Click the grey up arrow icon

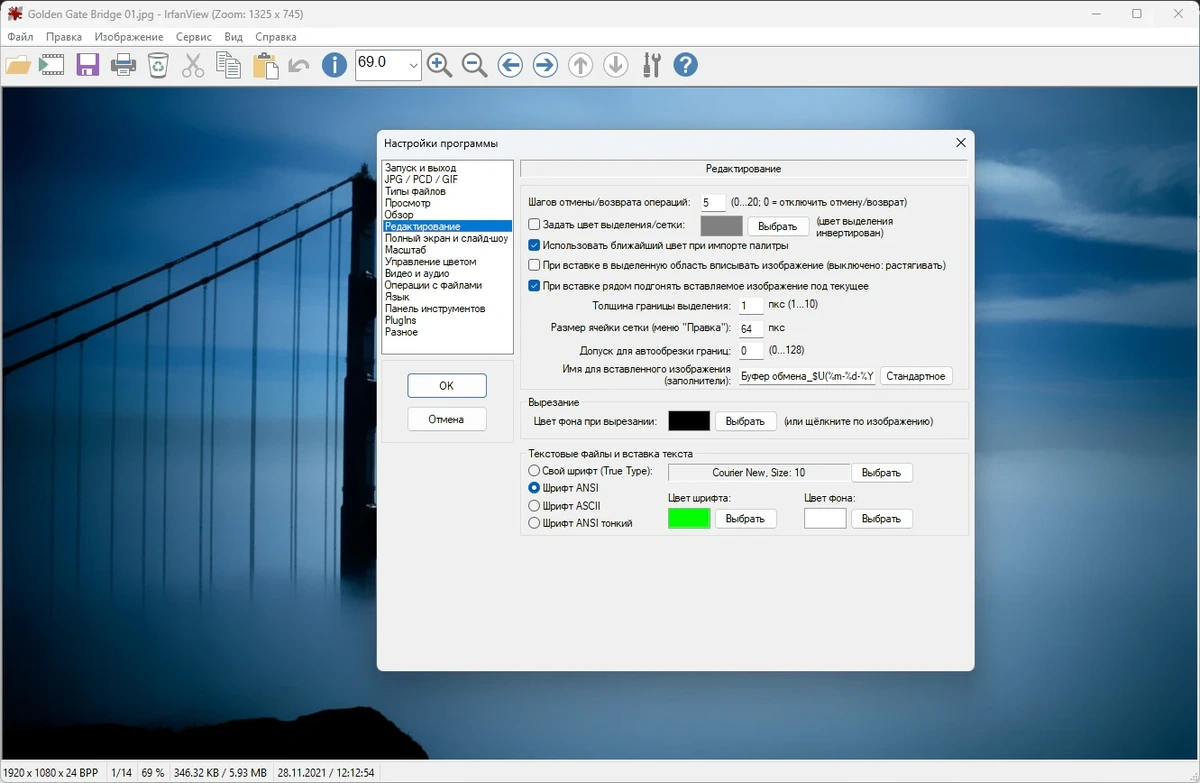tap(580, 66)
